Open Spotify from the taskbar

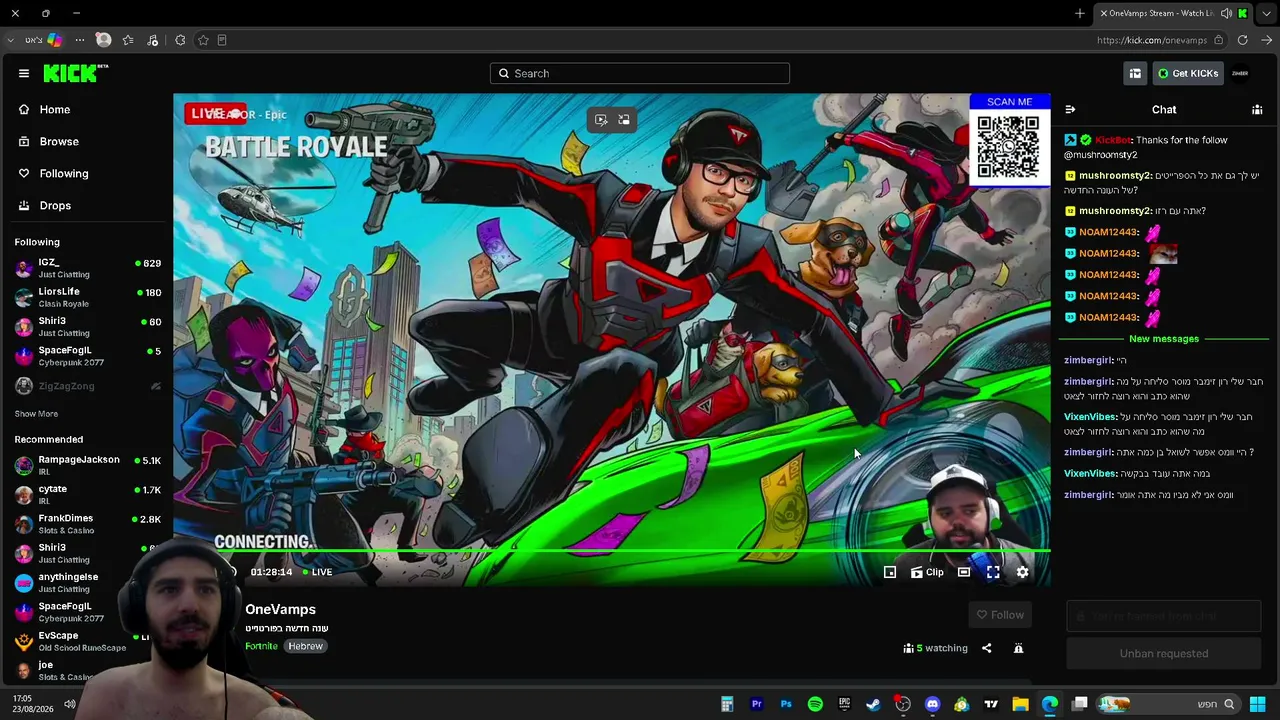(x=815, y=704)
